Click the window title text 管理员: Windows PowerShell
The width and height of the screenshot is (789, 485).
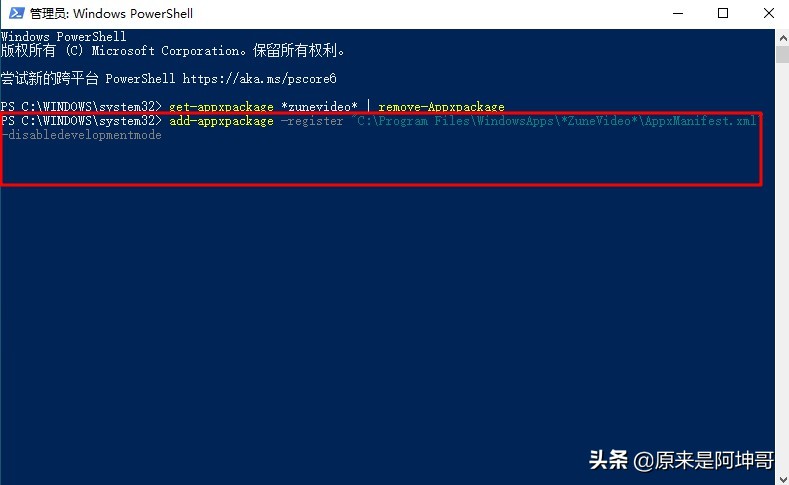coord(111,14)
